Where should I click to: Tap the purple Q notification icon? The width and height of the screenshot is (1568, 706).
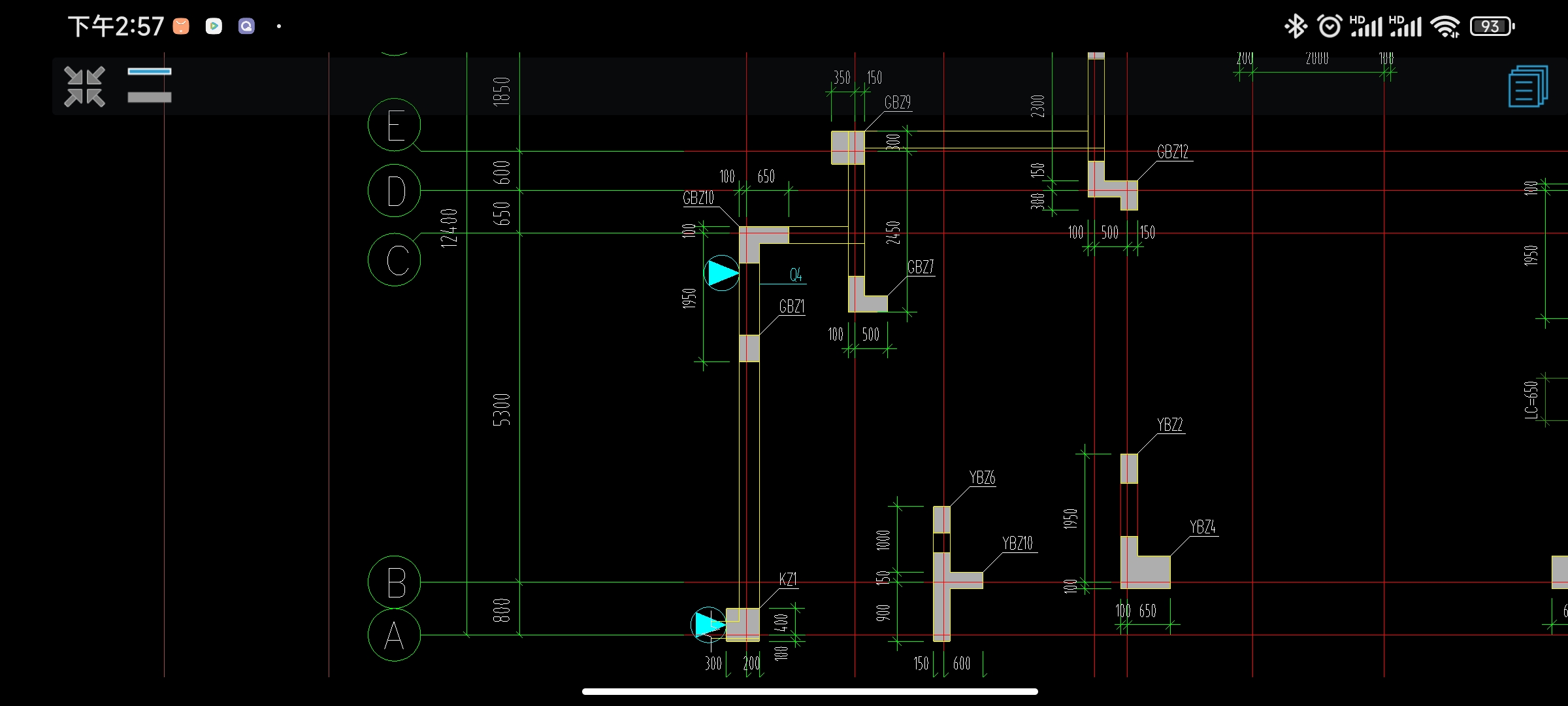pos(246,26)
